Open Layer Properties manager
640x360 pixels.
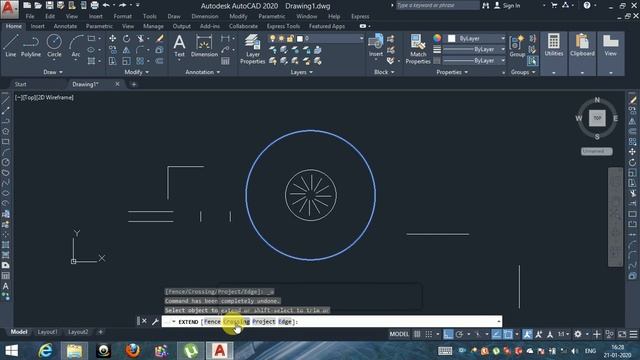253,49
